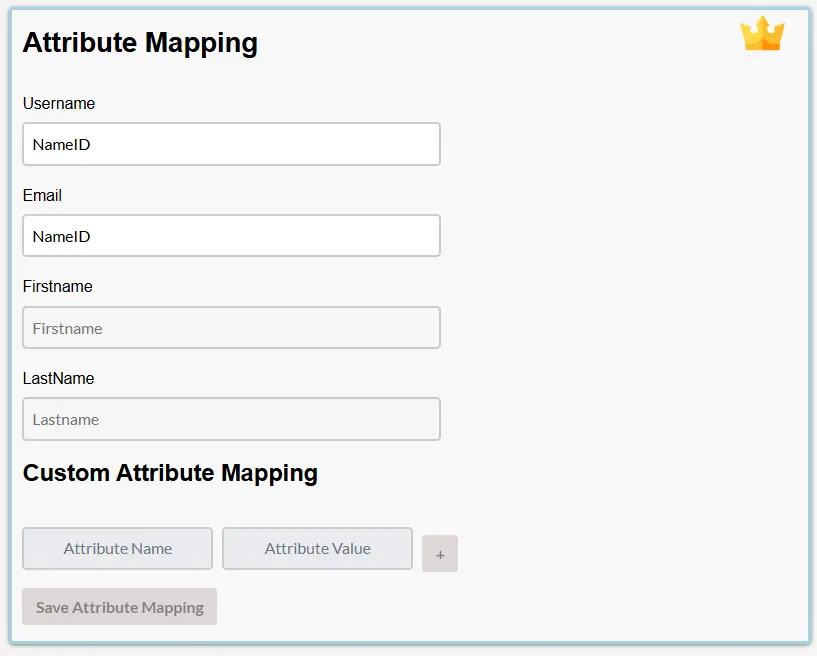The width and height of the screenshot is (817, 656).
Task: Focus the Username input field
Action: pos(231,144)
